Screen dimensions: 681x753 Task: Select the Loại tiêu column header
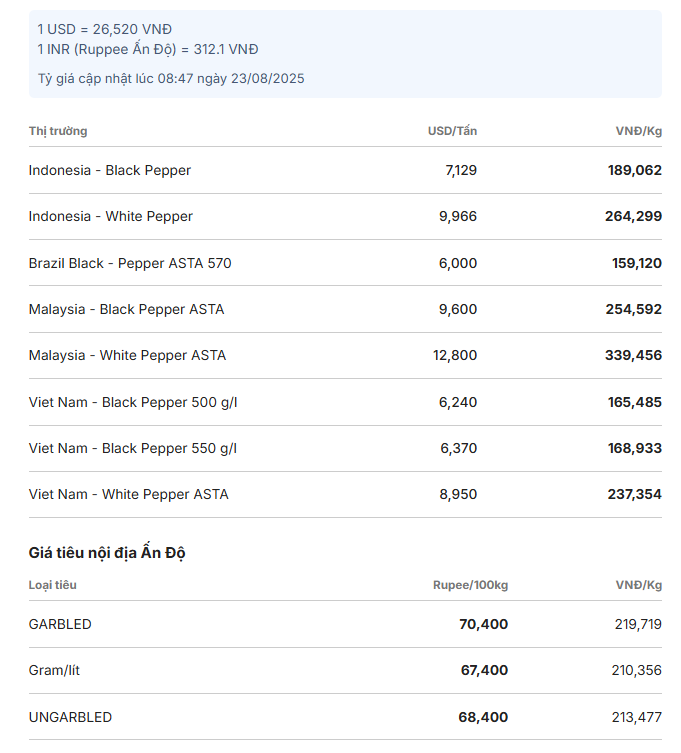(53, 585)
